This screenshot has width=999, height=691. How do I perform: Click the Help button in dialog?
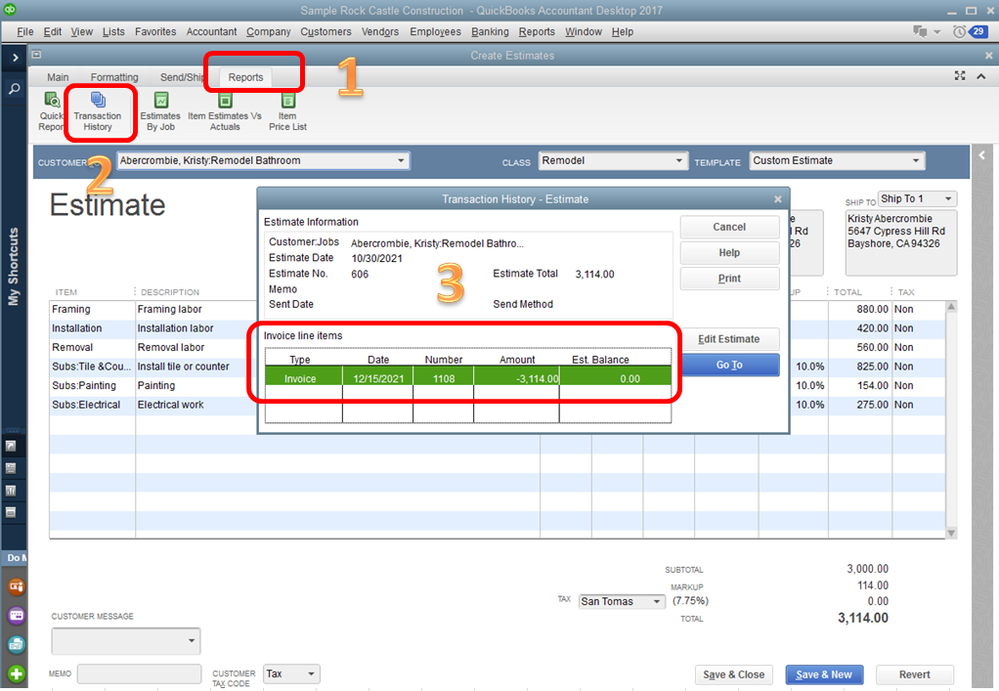tap(729, 253)
